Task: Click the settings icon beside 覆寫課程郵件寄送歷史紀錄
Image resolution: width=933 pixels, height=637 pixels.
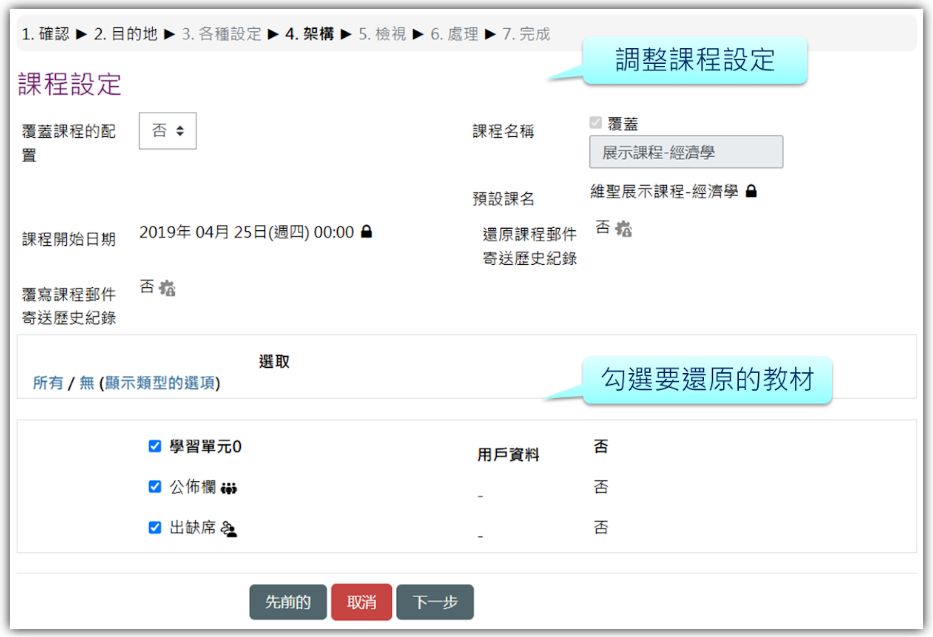Action: click(x=167, y=288)
